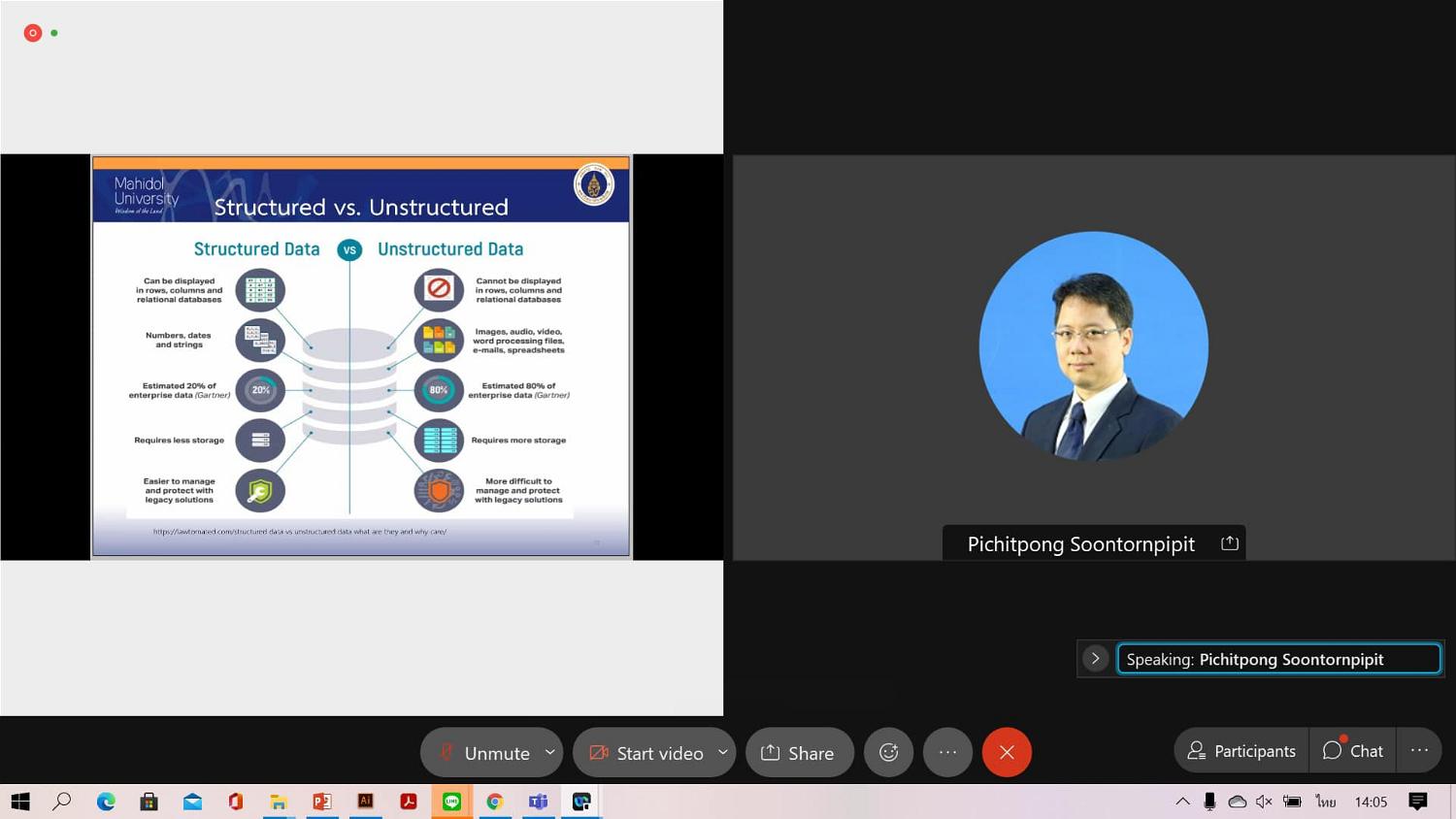Viewport: 1456px width, 819px height.
Task: Open audio options arrow beside Unmute
Action: pyautogui.click(x=550, y=752)
